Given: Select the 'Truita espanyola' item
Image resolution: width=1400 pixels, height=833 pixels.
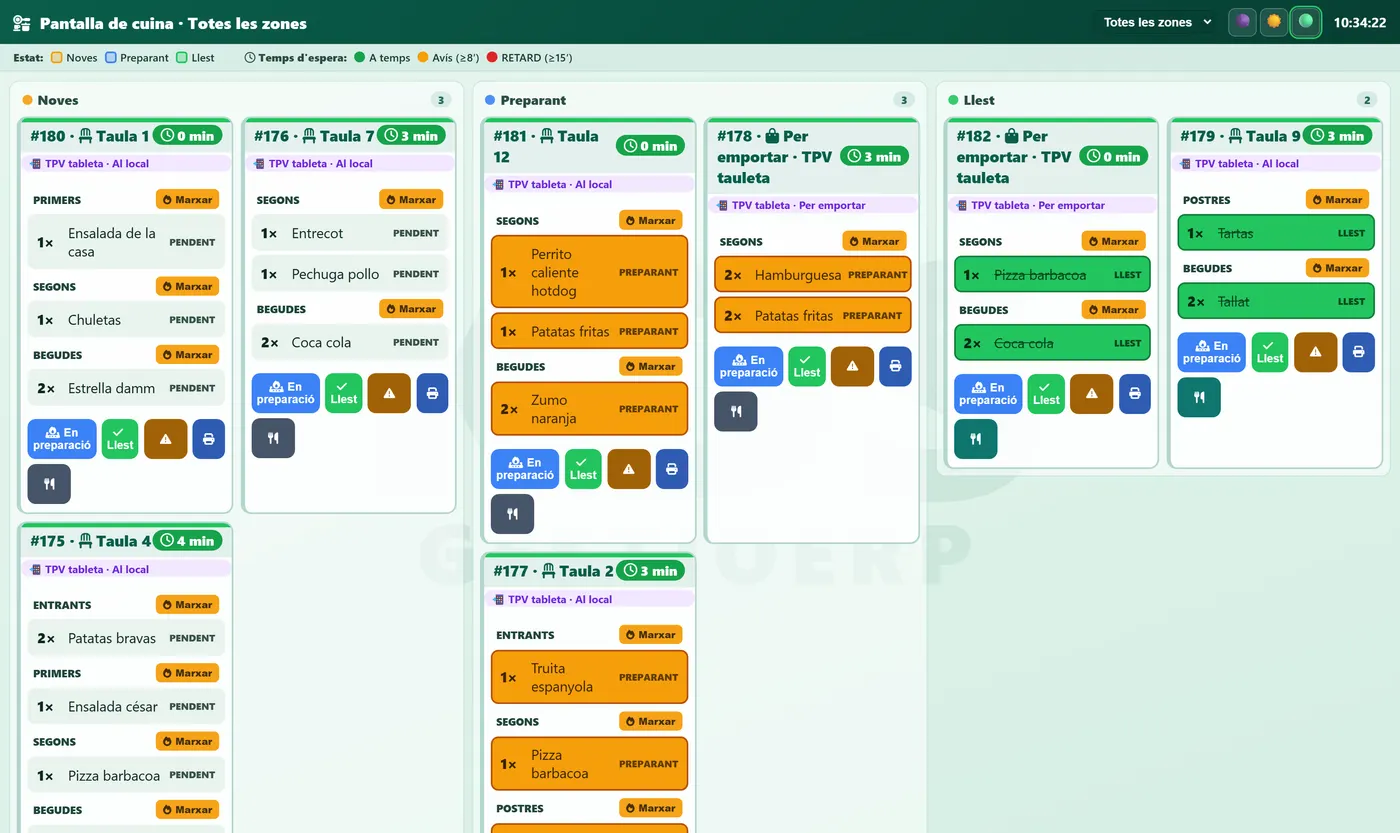Looking at the screenshot, I should point(590,677).
